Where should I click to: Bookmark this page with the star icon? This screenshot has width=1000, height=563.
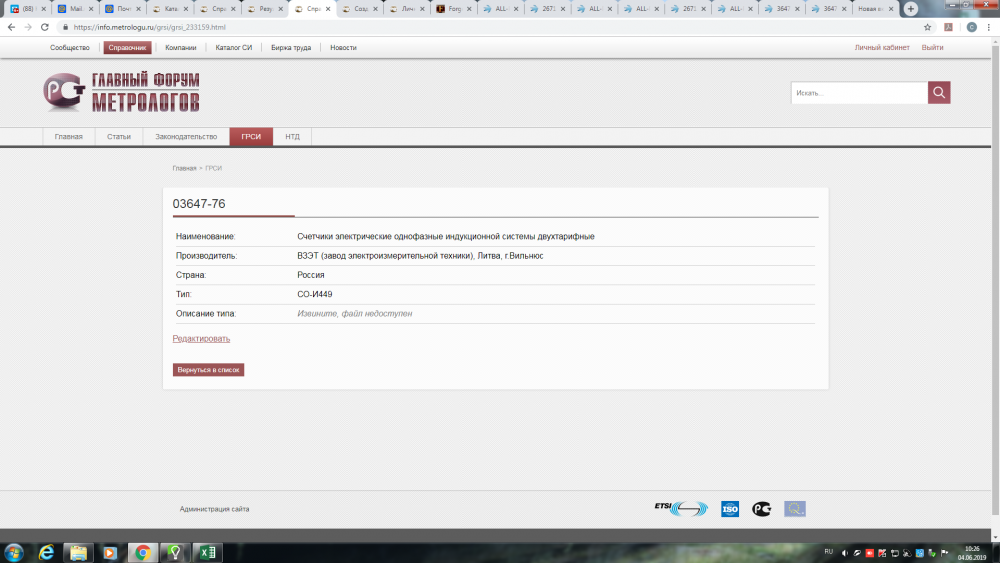point(927,27)
